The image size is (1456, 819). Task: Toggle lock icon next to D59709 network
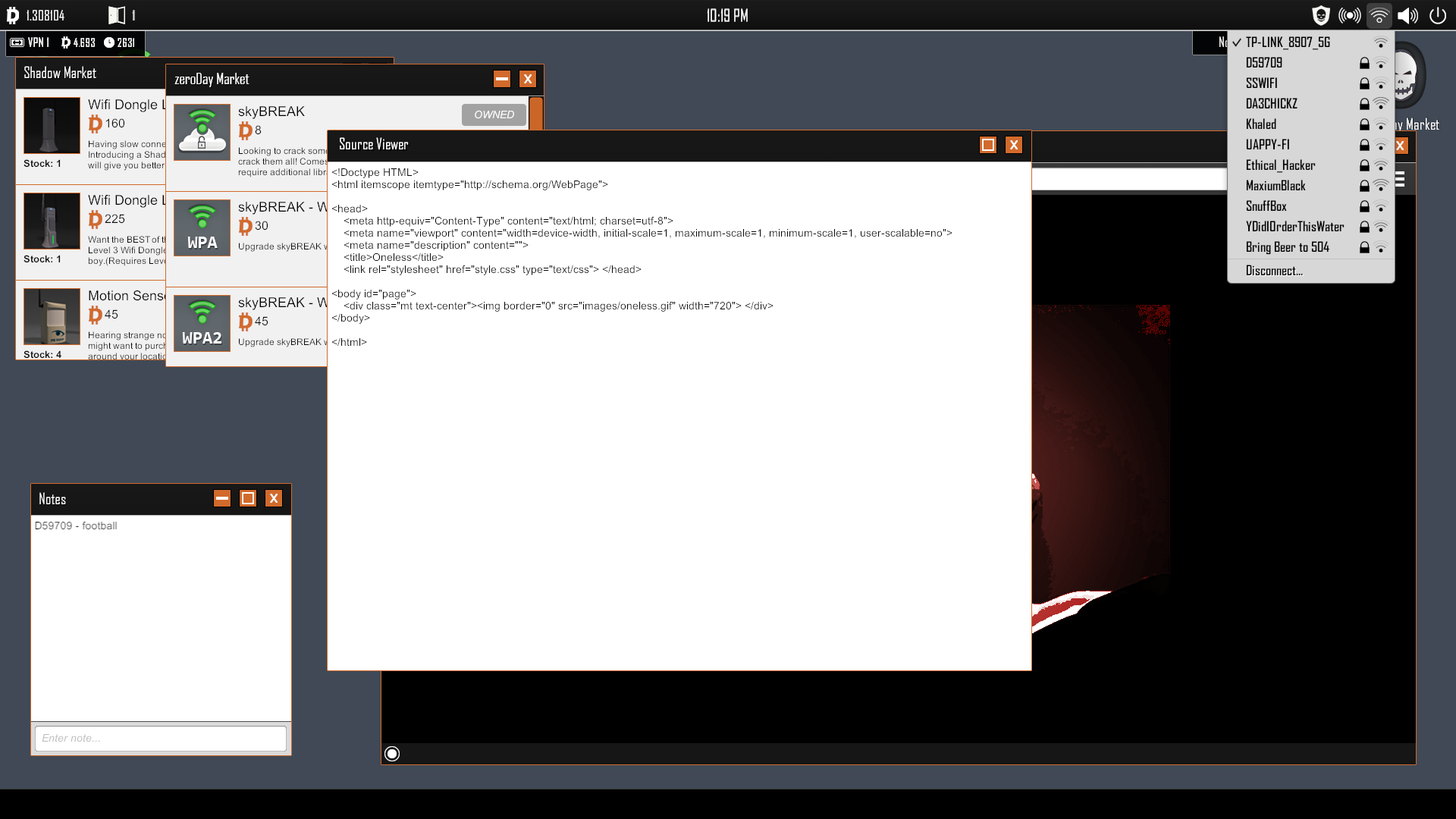1365,63
